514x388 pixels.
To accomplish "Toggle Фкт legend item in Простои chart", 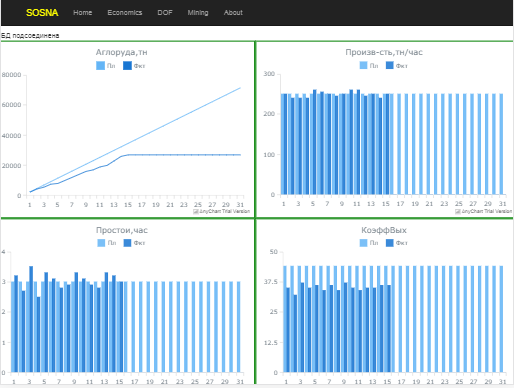I will coord(134,243).
